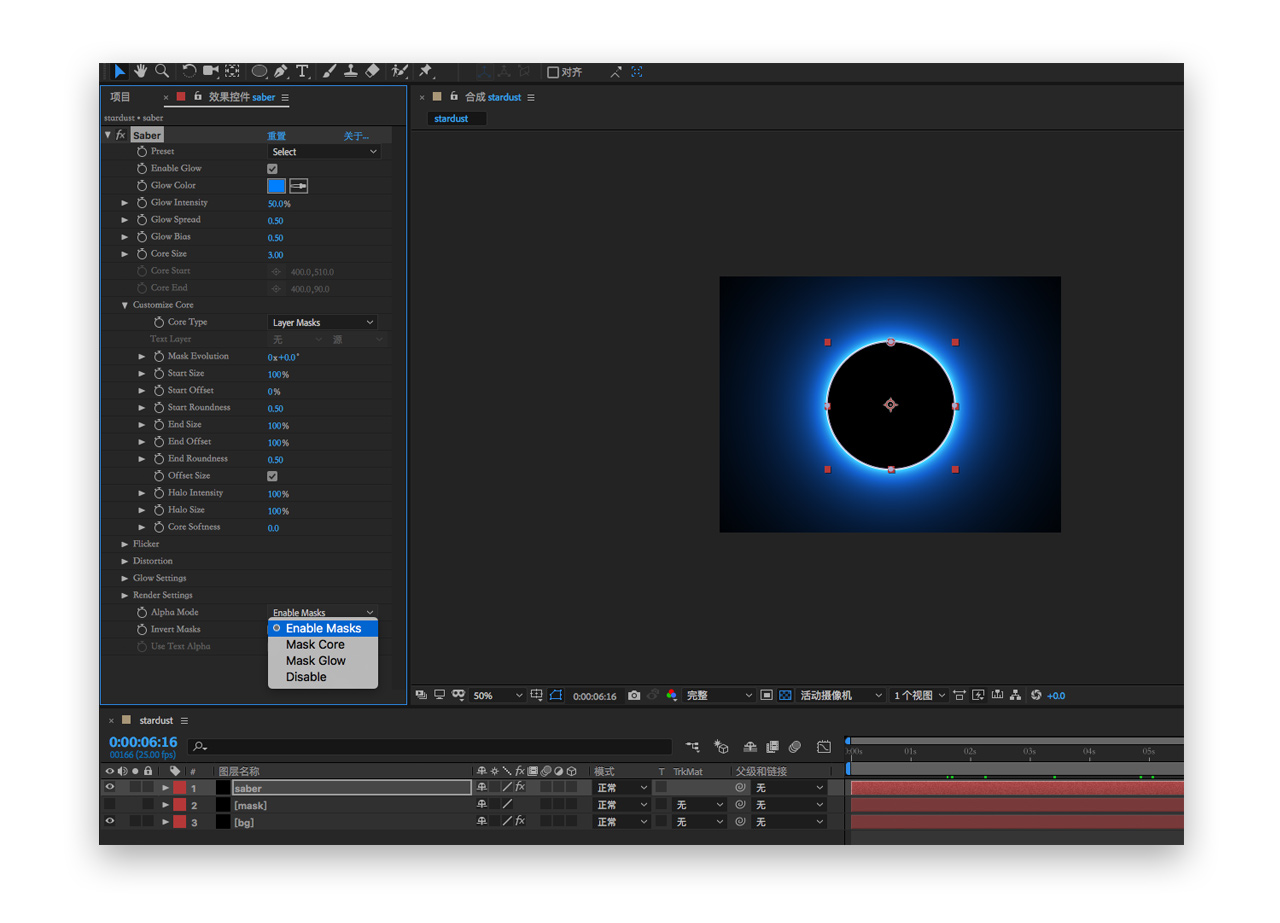
Task: Click the 关于 about link for Saber
Action: [356, 136]
